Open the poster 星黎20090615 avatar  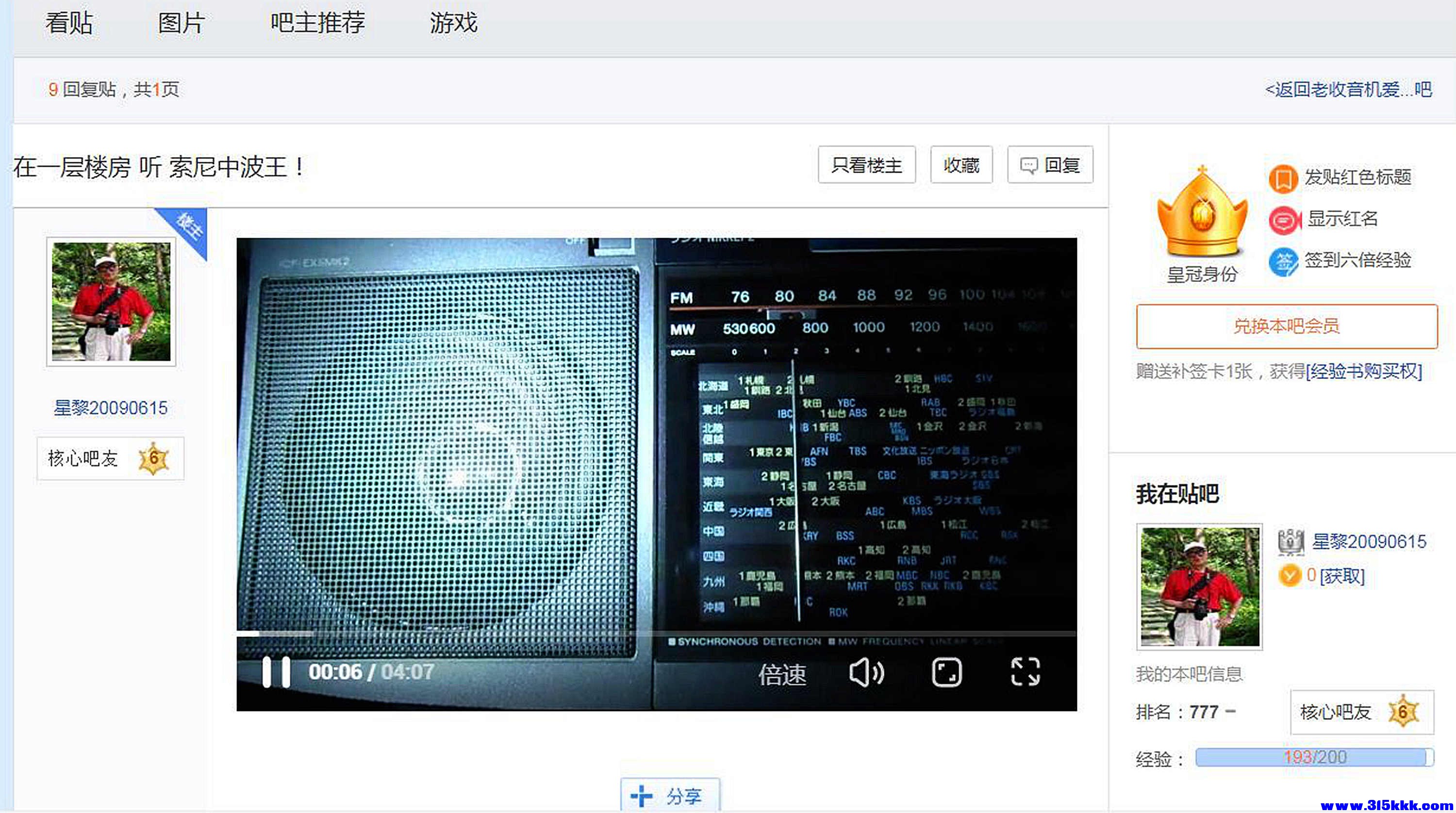coord(111,299)
